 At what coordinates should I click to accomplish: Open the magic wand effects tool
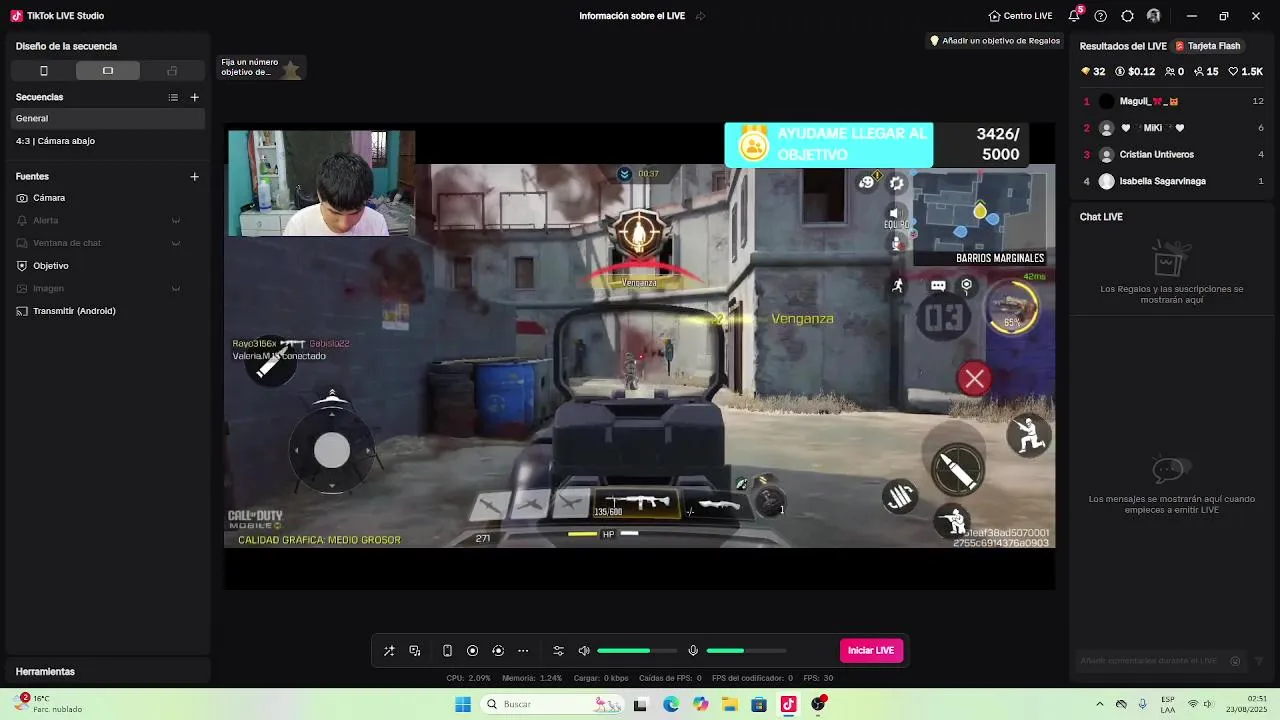click(x=389, y=651)
